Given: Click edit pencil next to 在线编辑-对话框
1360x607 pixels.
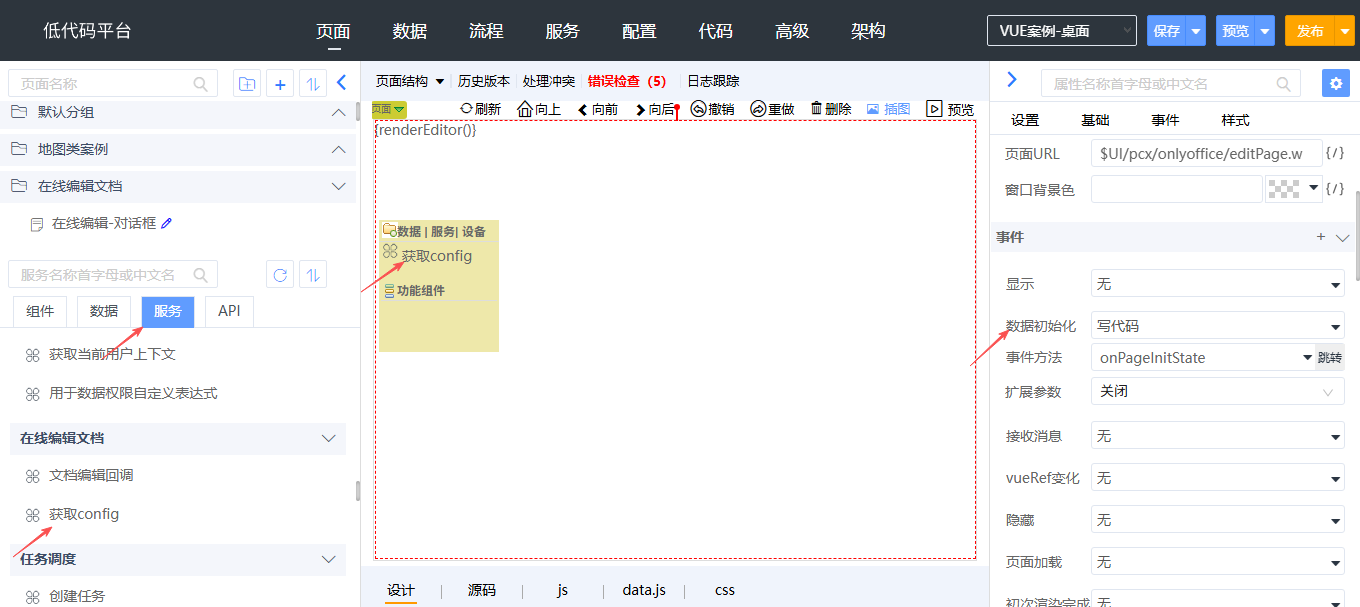Looking at the screenshot, I should (x=167, y=224).
